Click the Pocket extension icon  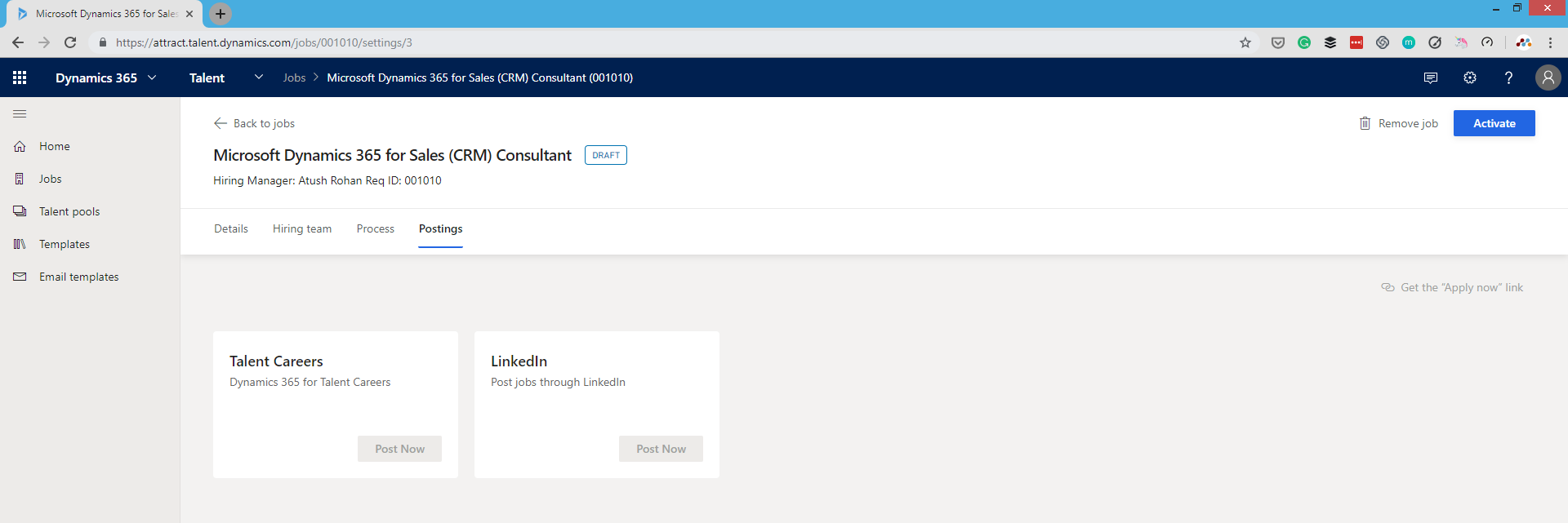pyautogui.click(x=1278, y=42)
